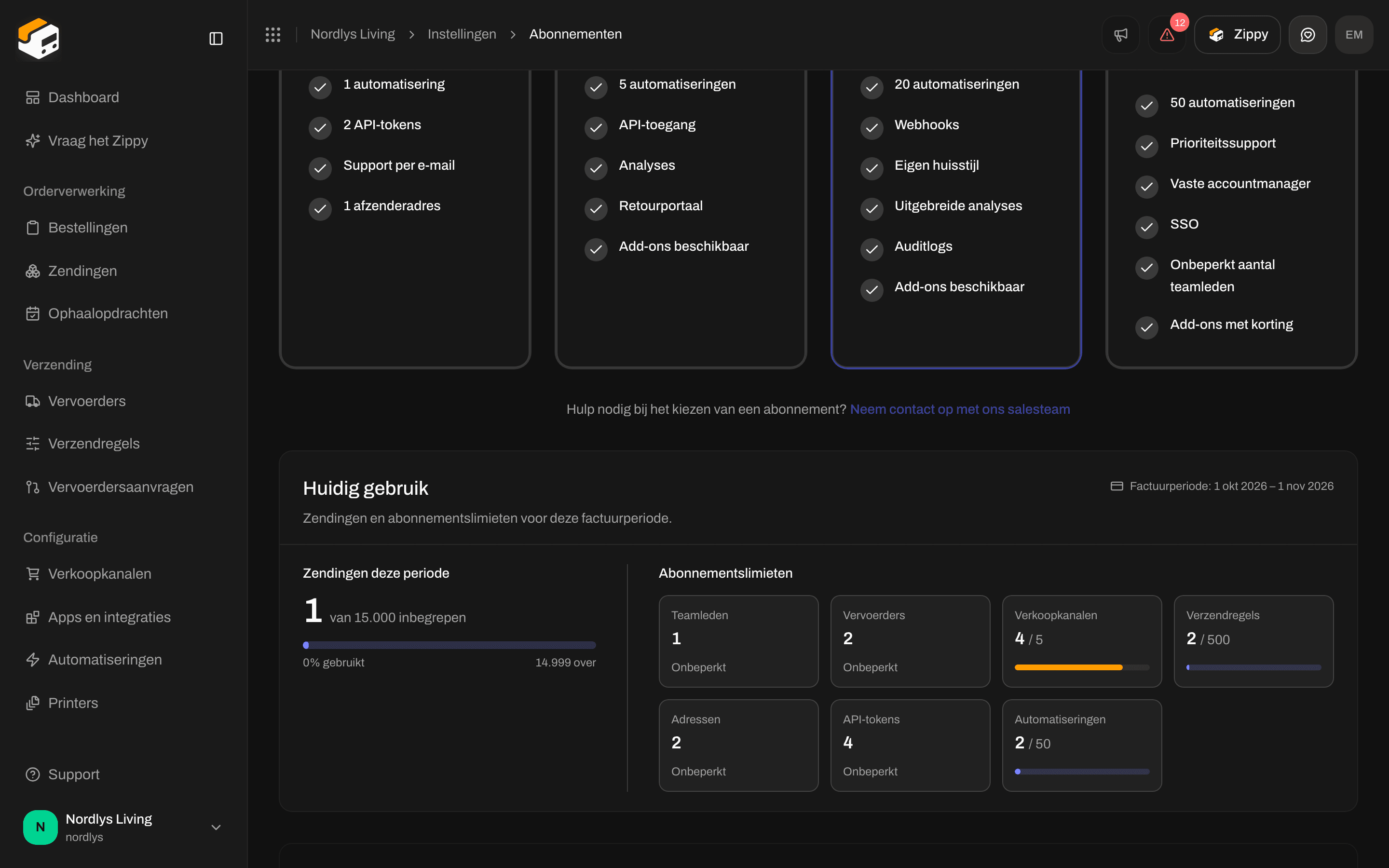Go to Automatiseringen in sidebar
Screen dimensions: 1389x868
(123, 660)
